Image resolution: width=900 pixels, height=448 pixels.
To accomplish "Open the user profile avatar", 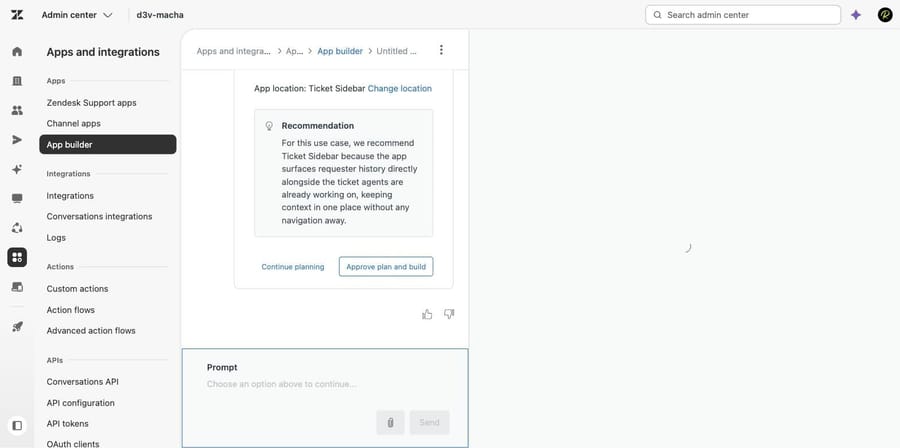I will point(885,15).
